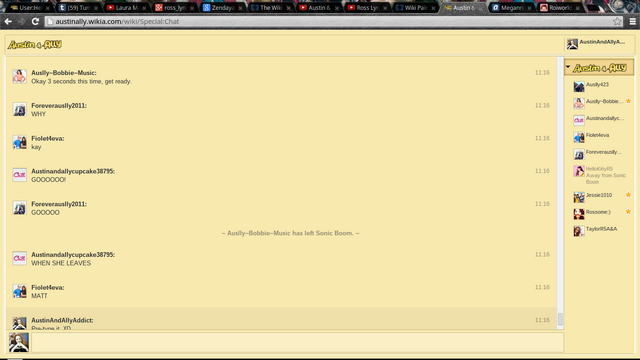Click the chat scrollbar thumb
Screen dimensions: 640x360
pyautogui.click(x=560, y=319)
